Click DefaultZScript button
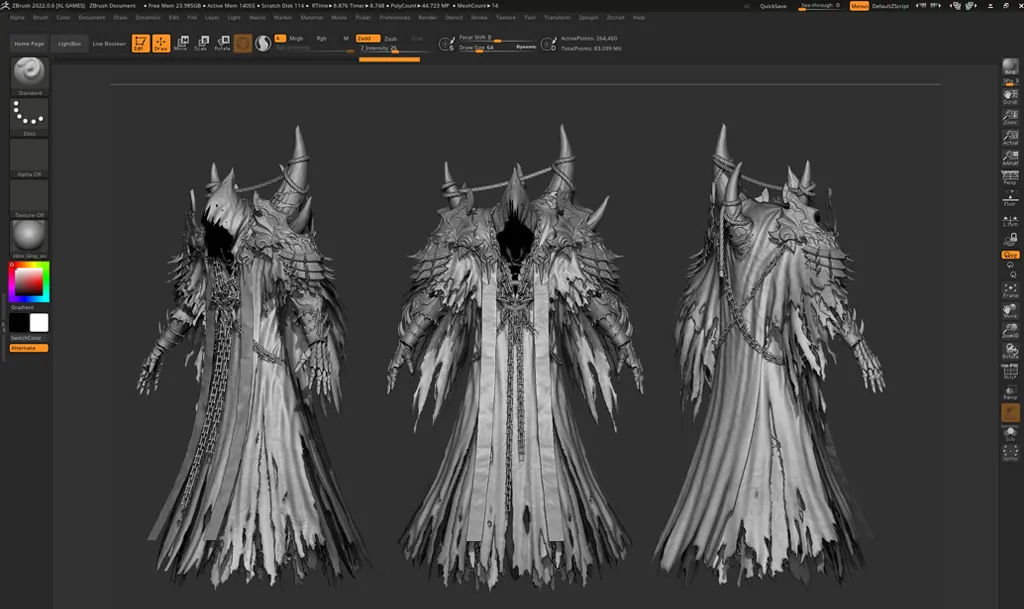Screen dimensions: 1024x609 pyautogui.click(x=890, y=6)
